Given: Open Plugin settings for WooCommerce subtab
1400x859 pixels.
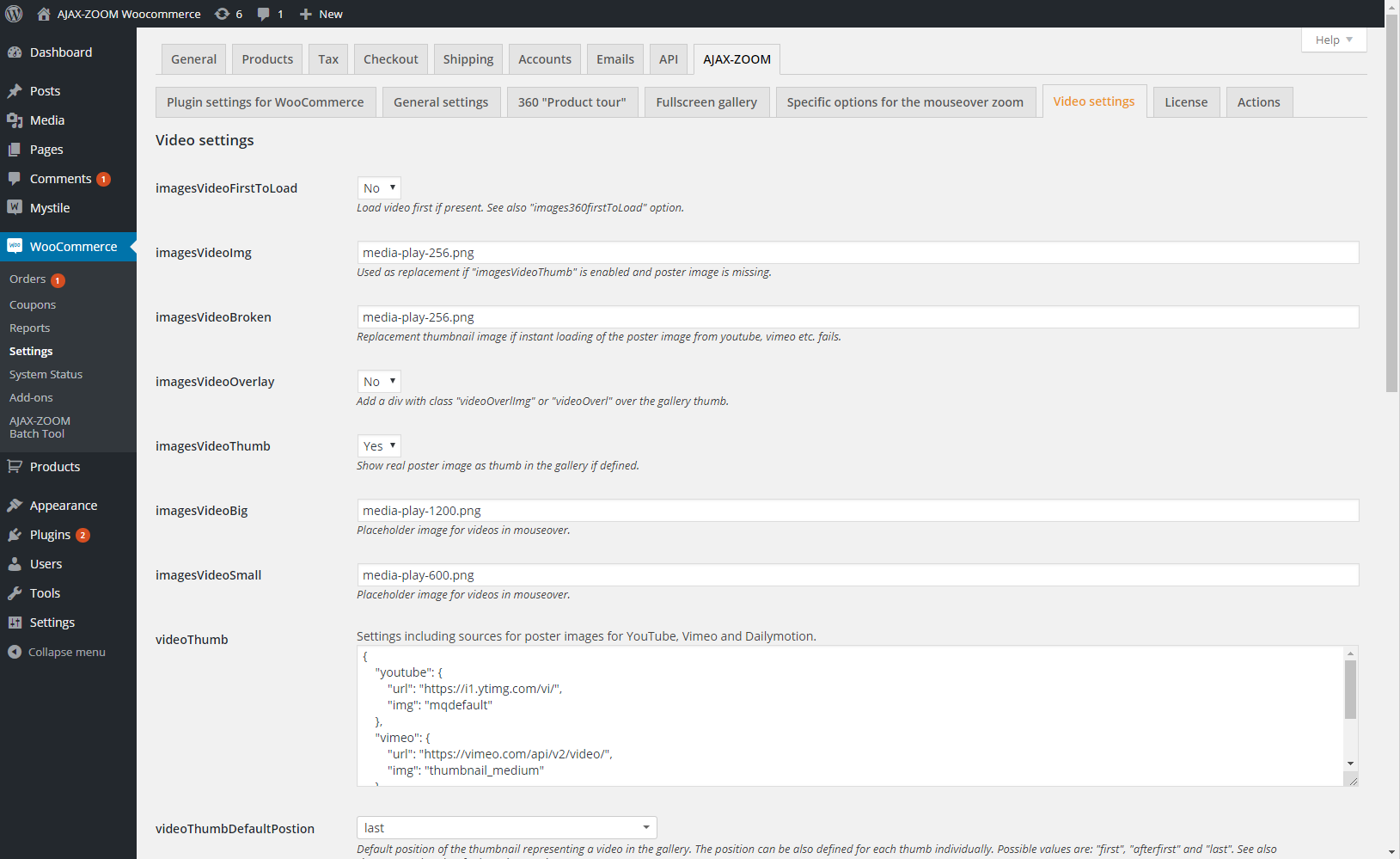Looking at the screenshot, I should coord(266,102).
